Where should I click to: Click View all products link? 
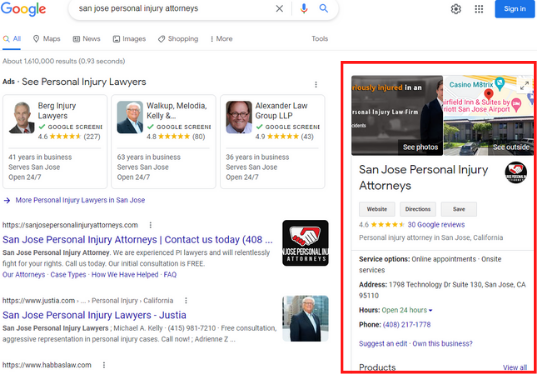(x=515, y=367)
